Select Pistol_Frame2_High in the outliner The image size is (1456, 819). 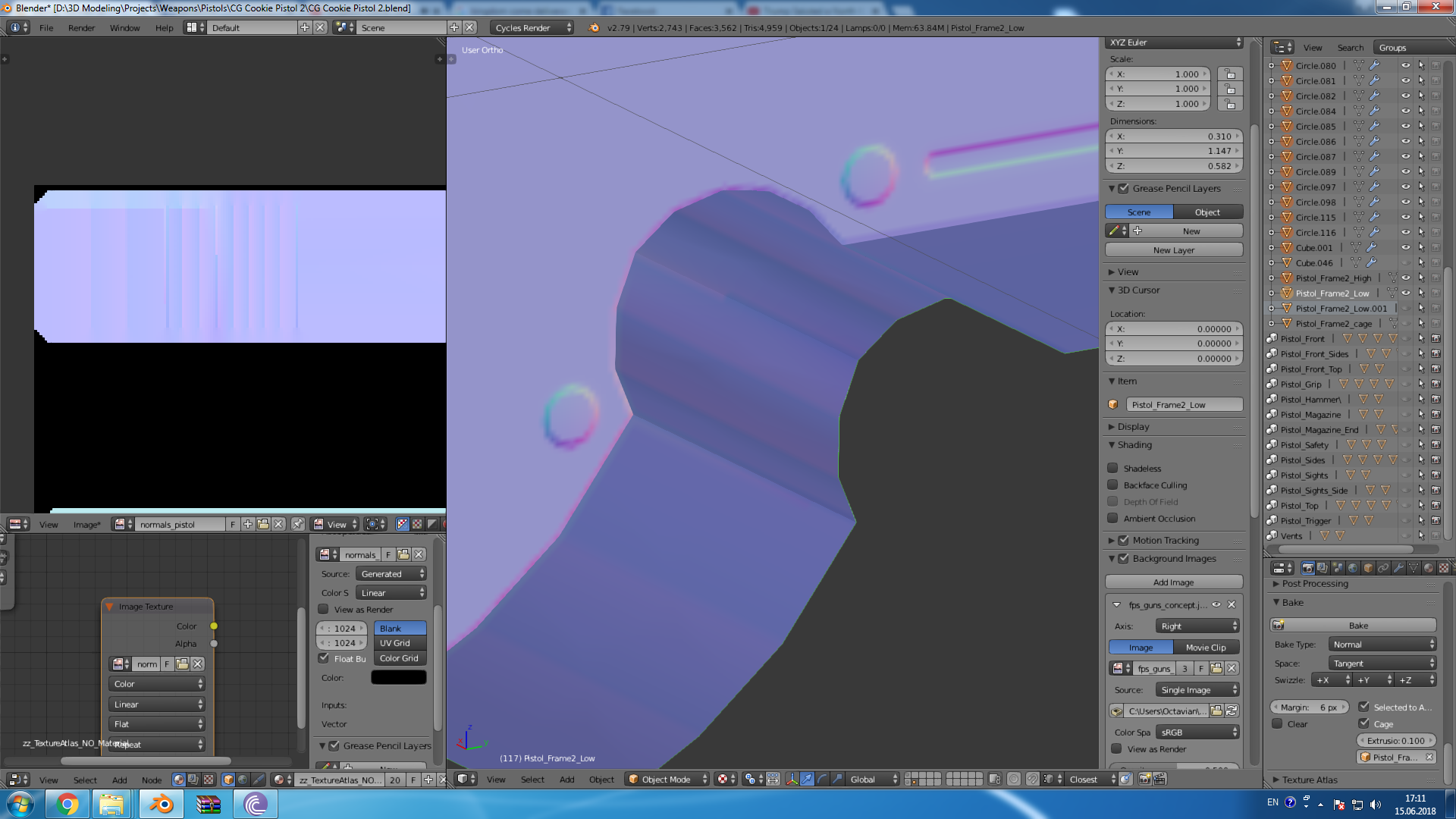(x=1333, y=278)
